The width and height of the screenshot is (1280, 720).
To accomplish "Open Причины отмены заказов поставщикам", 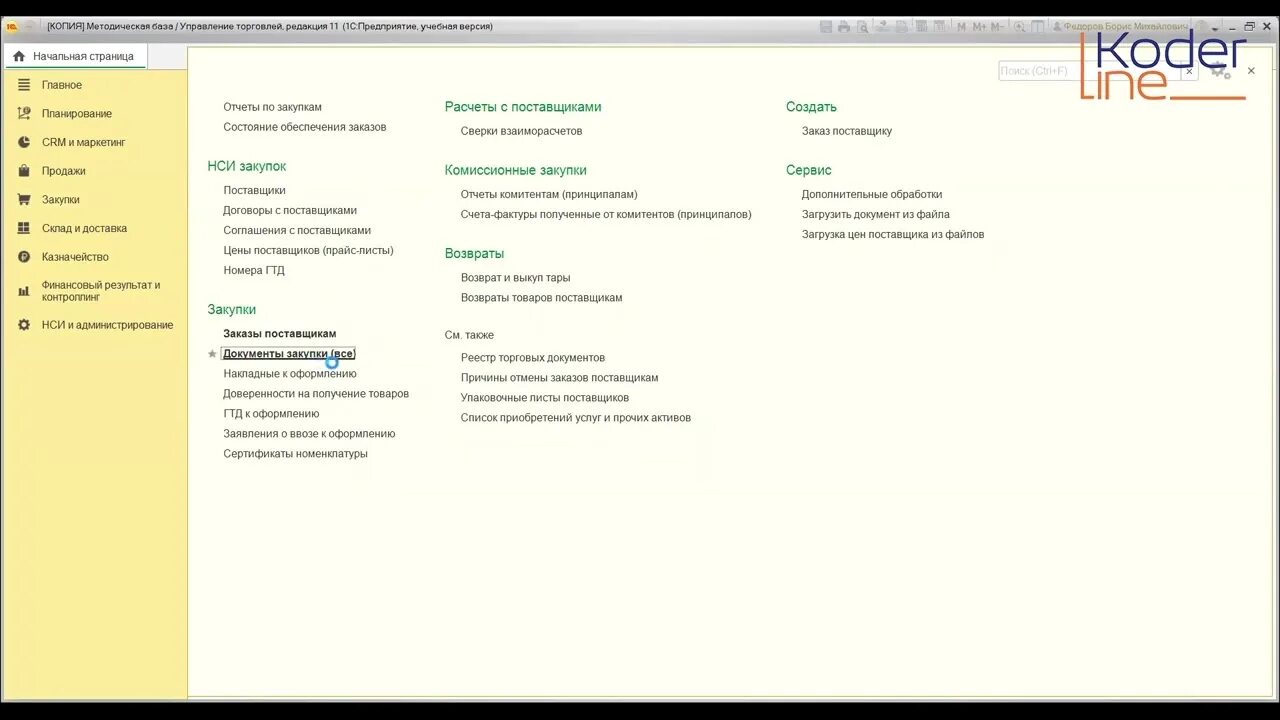I will point(559,378).
